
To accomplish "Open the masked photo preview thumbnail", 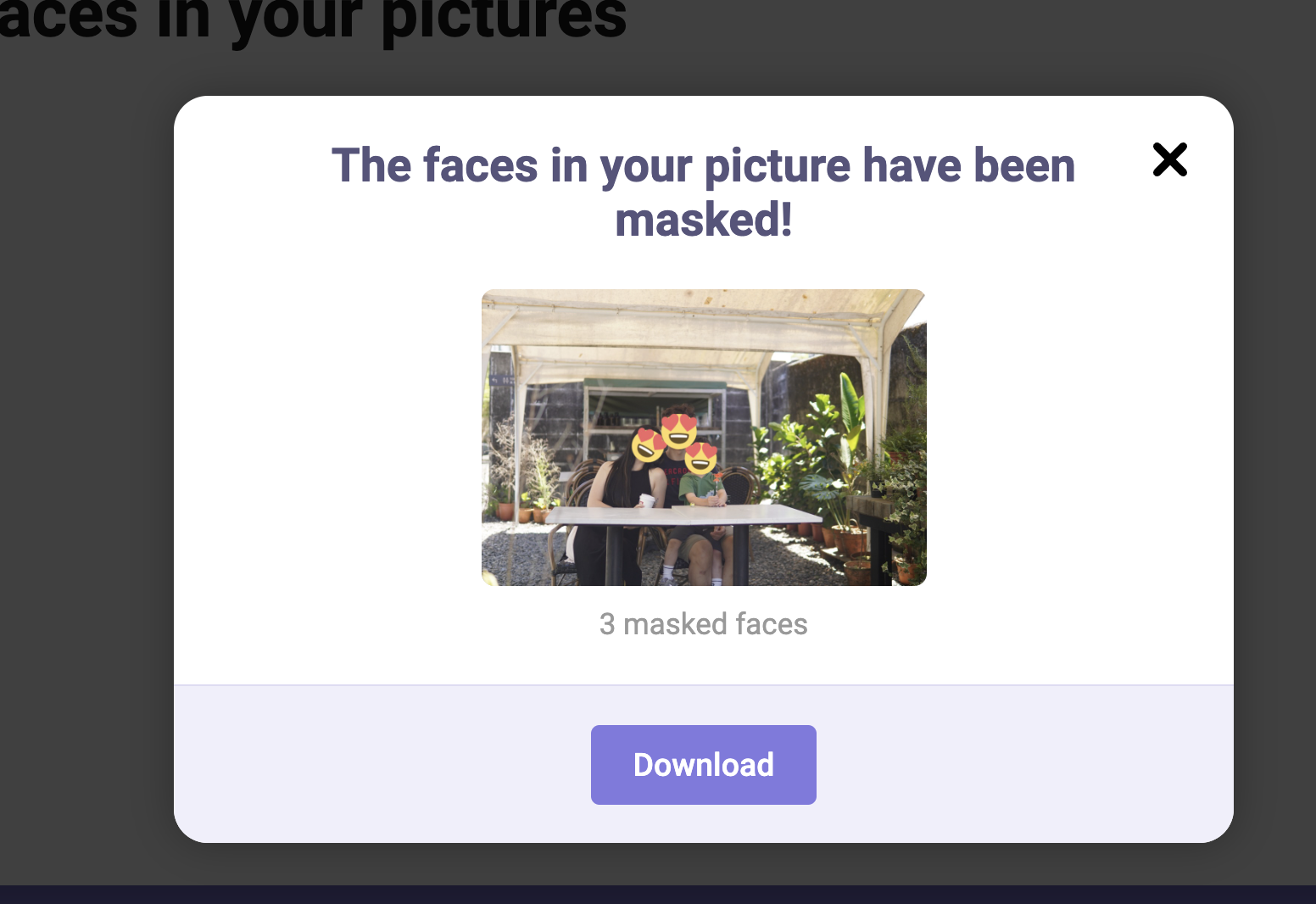I will (x=704, y=438).
